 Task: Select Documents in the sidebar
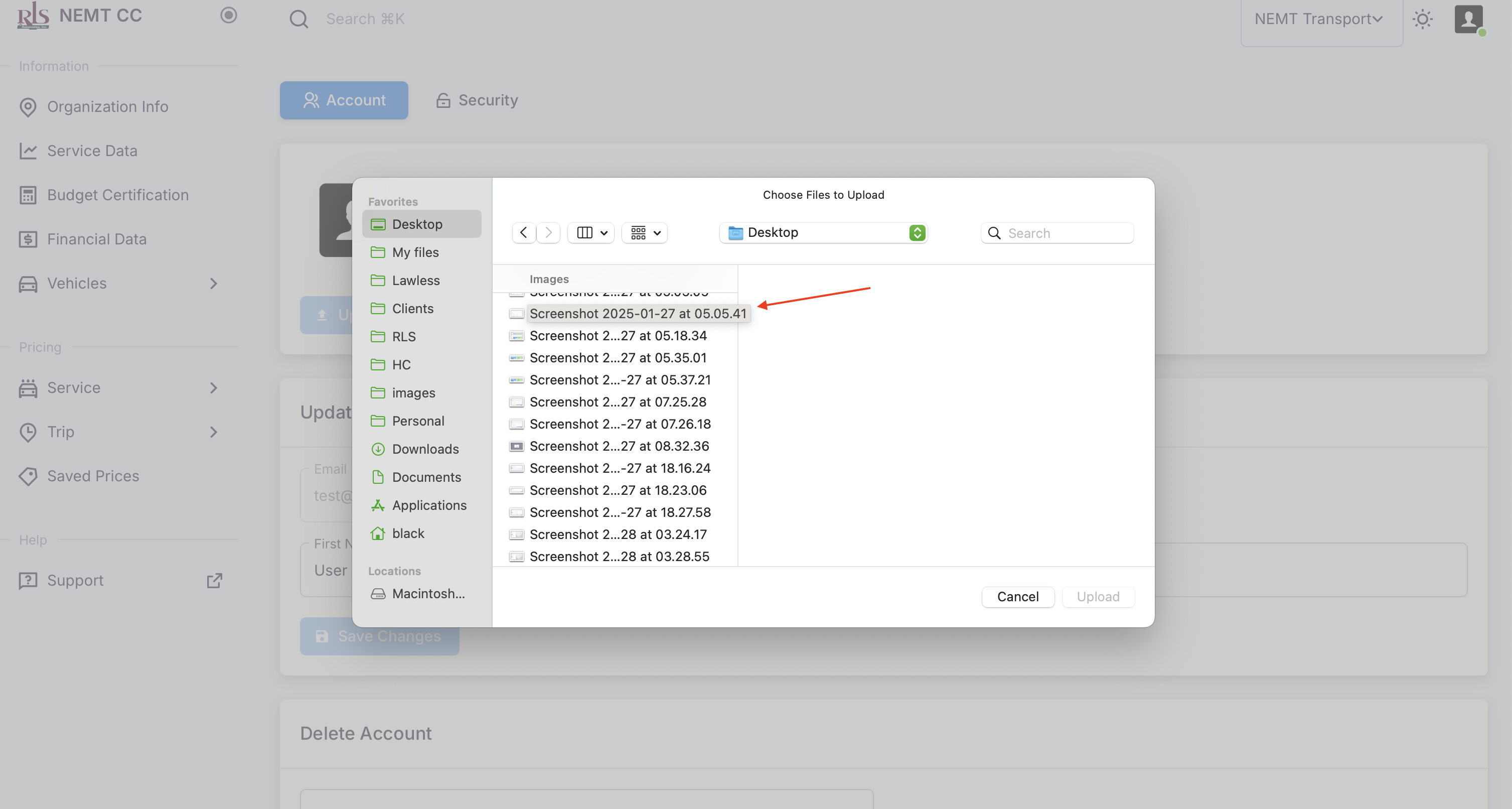click(426, 477)
